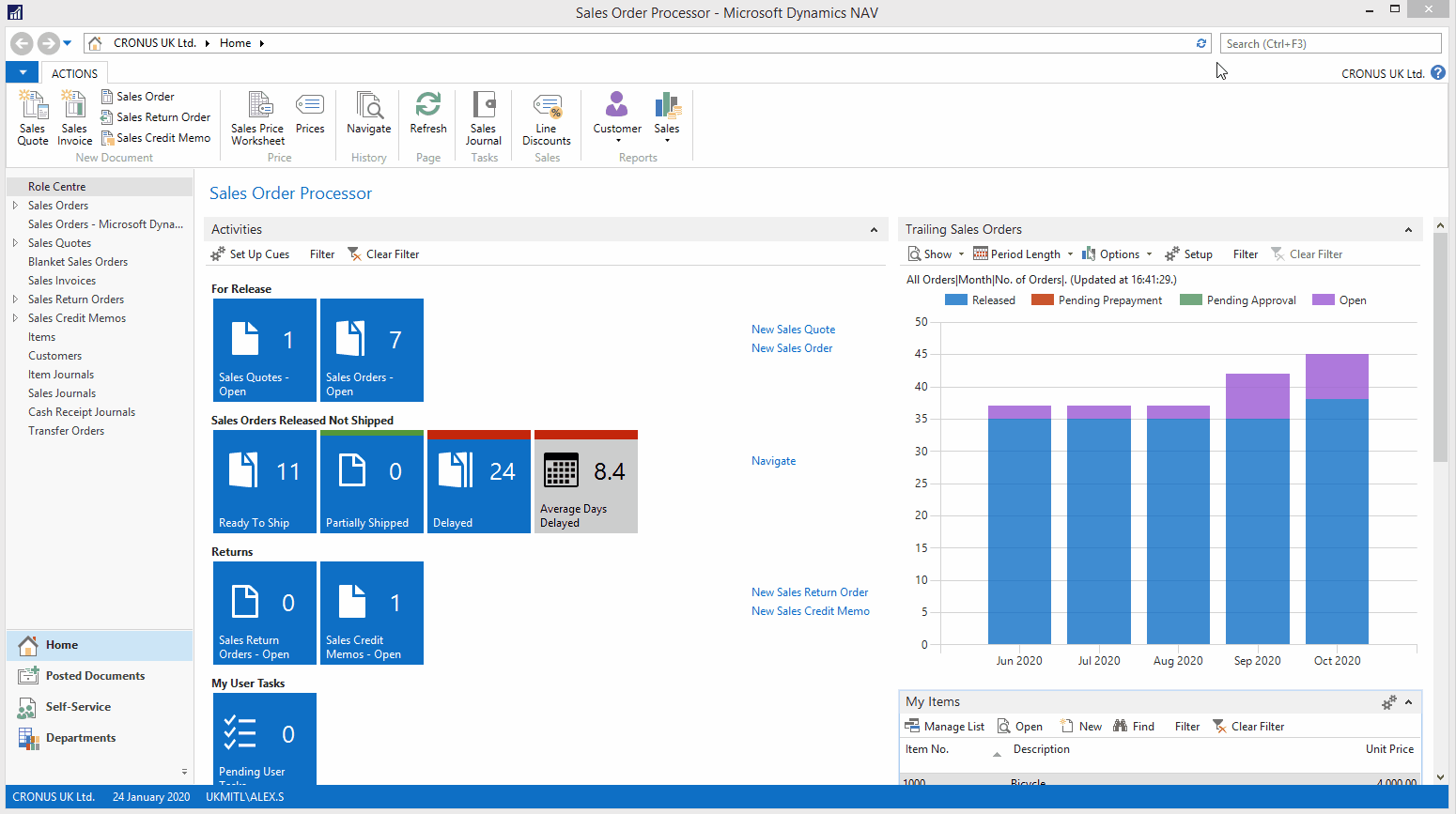The image size is (1456, 814).
Task: Open Prices from the ribbon
Action: 310,113
